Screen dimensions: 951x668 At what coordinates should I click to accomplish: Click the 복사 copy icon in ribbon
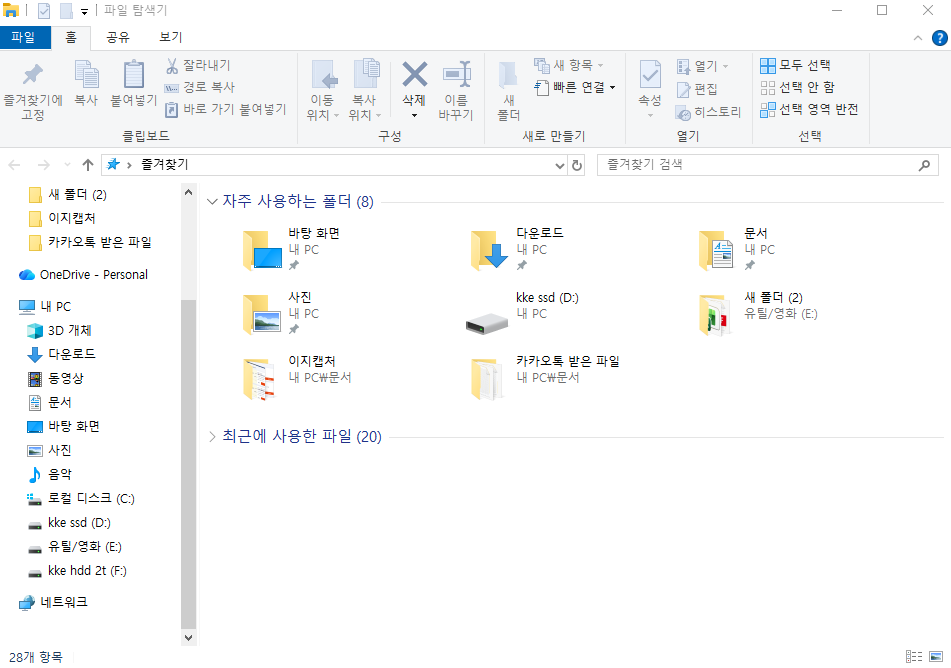[86, 76]
